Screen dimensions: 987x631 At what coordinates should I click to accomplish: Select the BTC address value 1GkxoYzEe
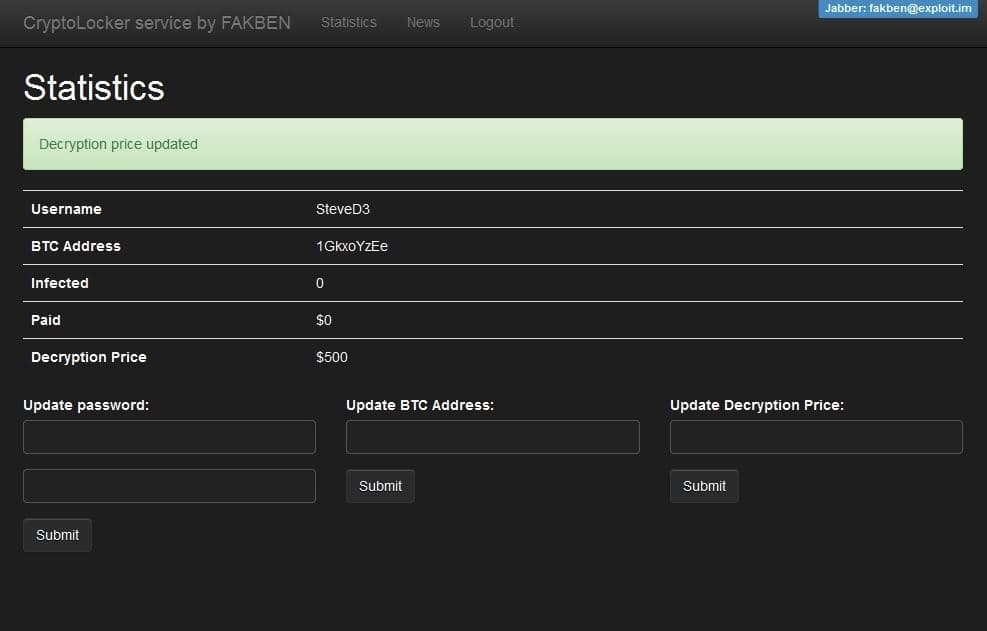pos(352,246)
